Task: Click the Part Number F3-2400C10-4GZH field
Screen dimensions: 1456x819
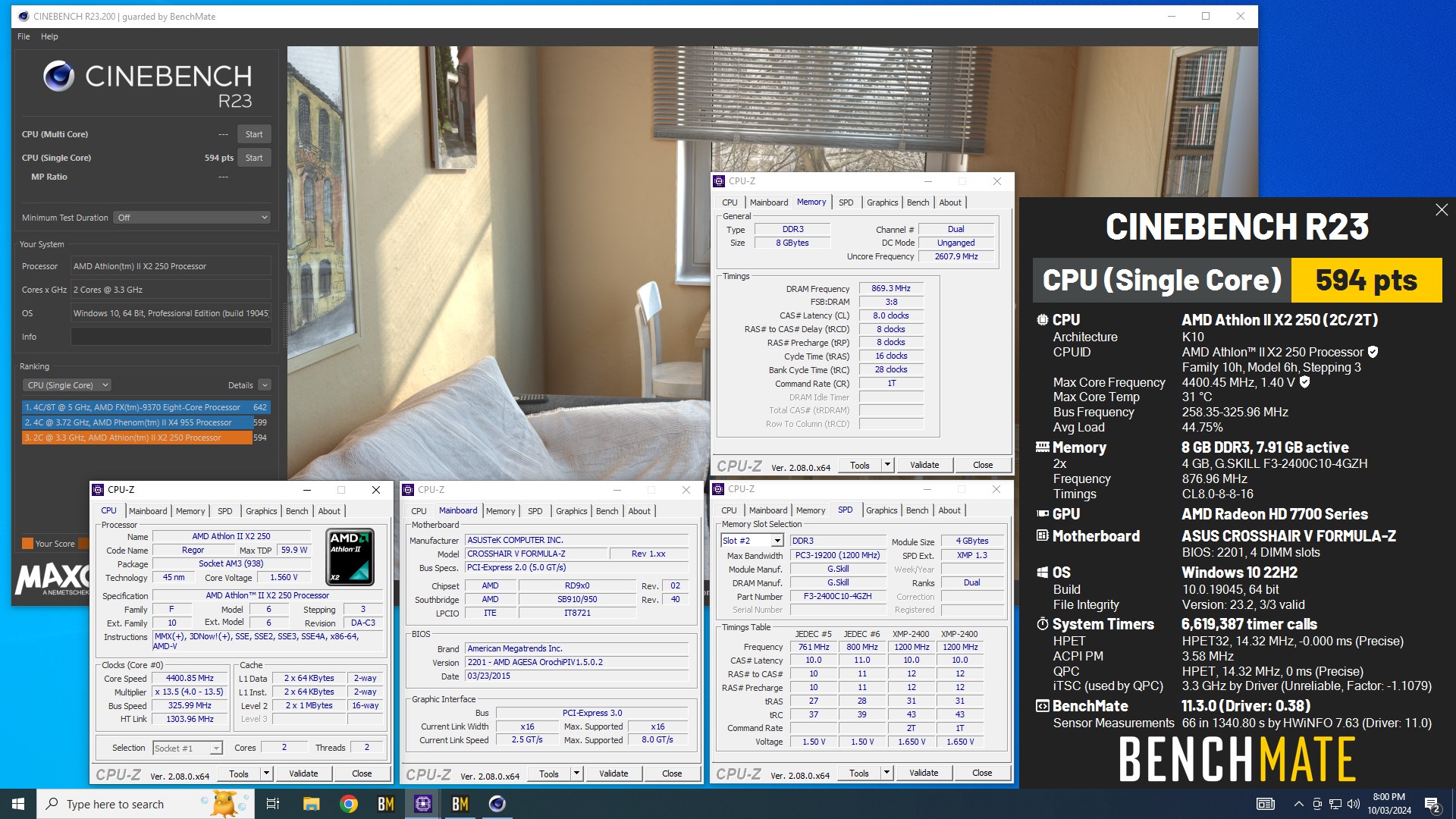Action: coord(838,597)
